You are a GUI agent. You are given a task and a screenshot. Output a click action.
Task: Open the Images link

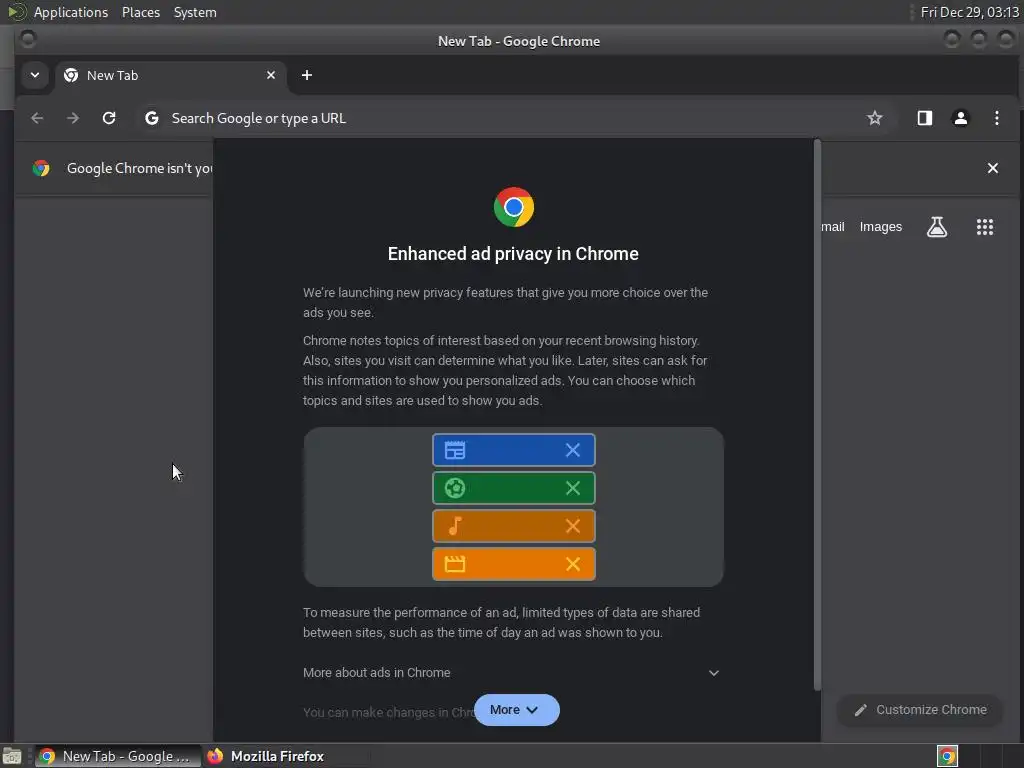[880, 227]
